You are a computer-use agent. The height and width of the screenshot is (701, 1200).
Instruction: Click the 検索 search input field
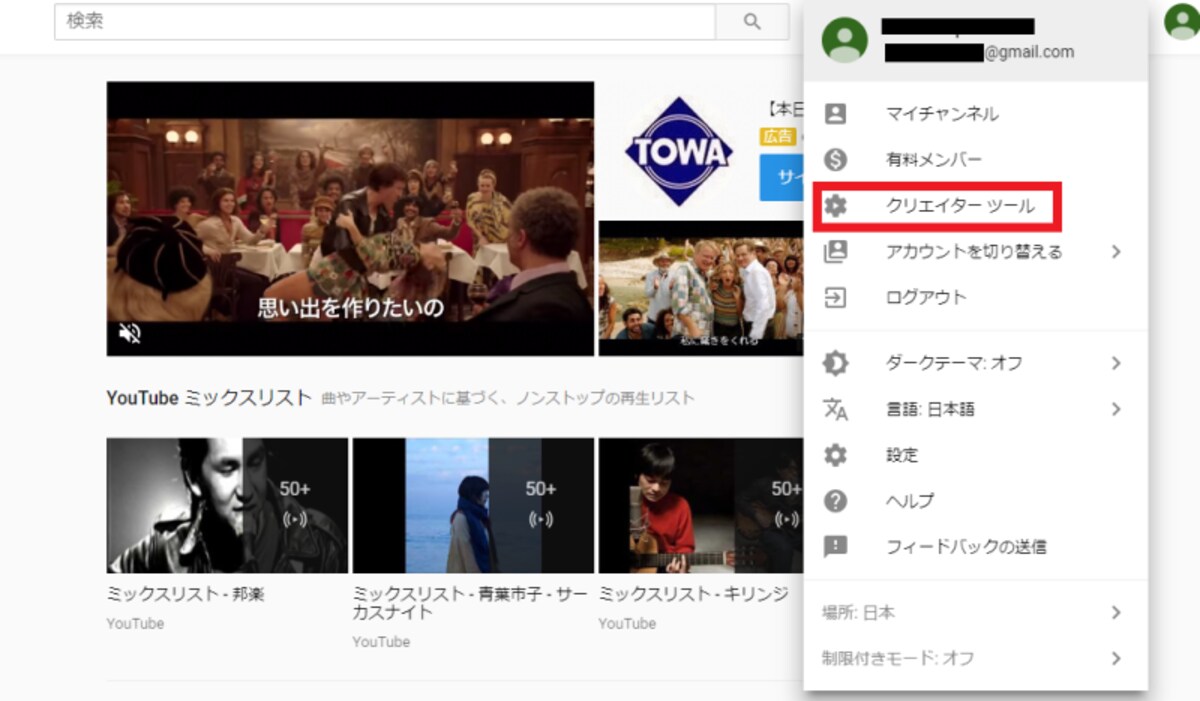(385, 22)
